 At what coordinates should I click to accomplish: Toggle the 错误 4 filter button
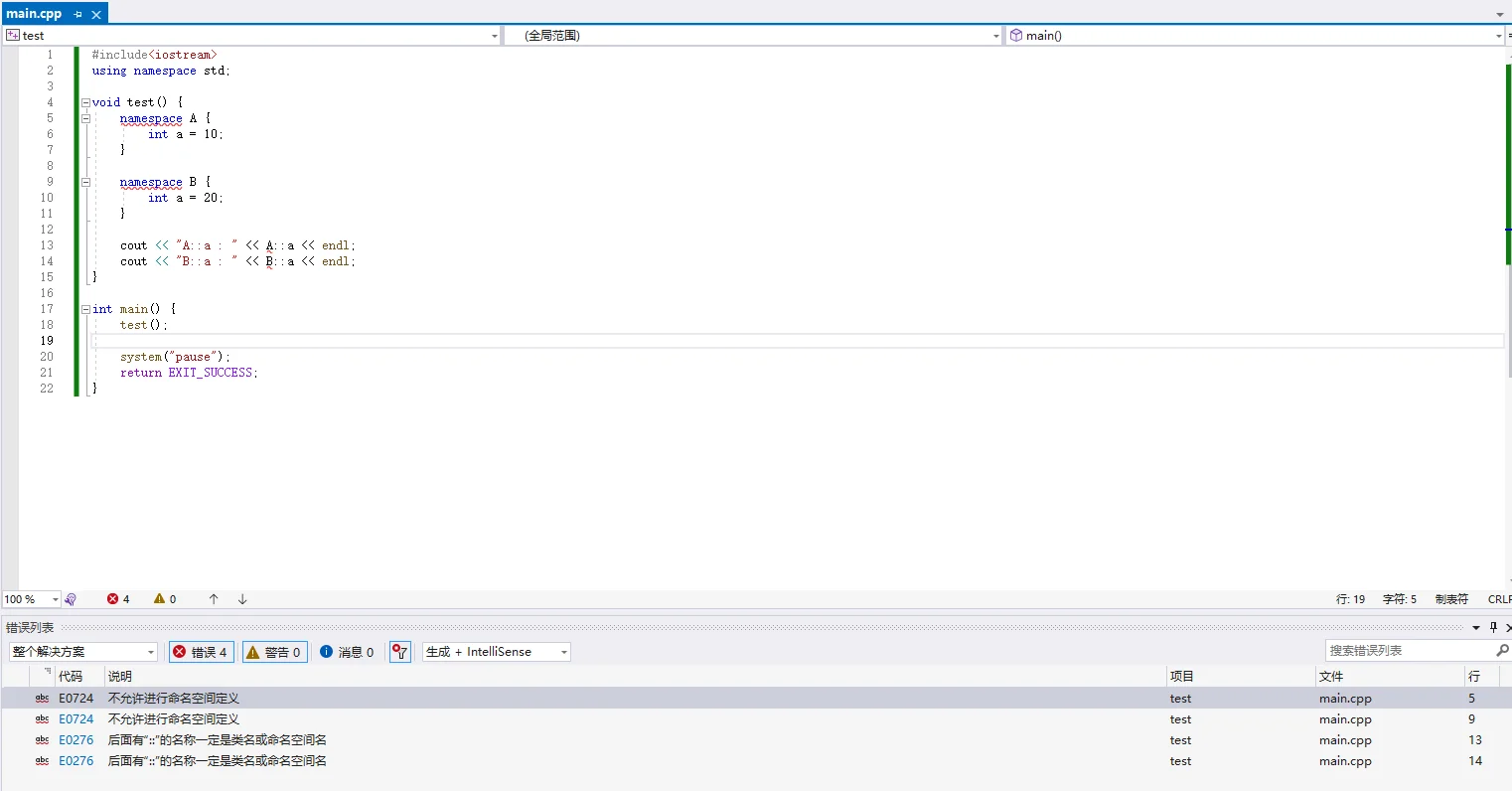[x=201, y=652]
